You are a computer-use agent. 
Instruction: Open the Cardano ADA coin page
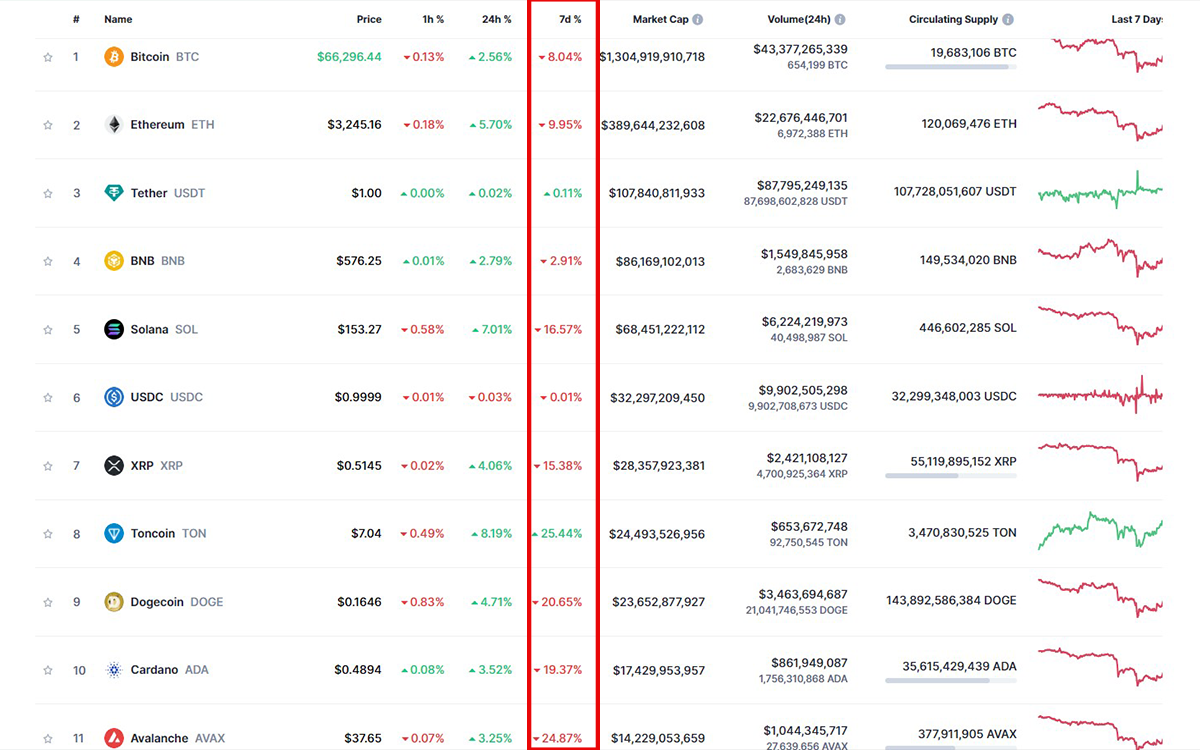click(x=169, y=670)
